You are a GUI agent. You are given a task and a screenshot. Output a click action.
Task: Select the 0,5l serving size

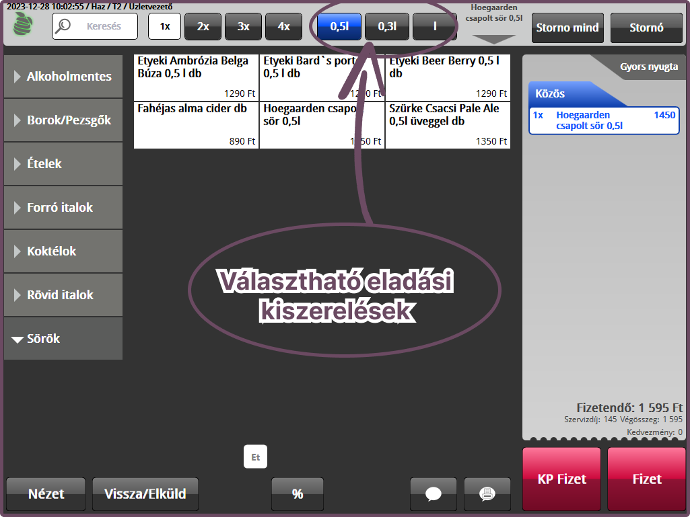pos(338,27)
